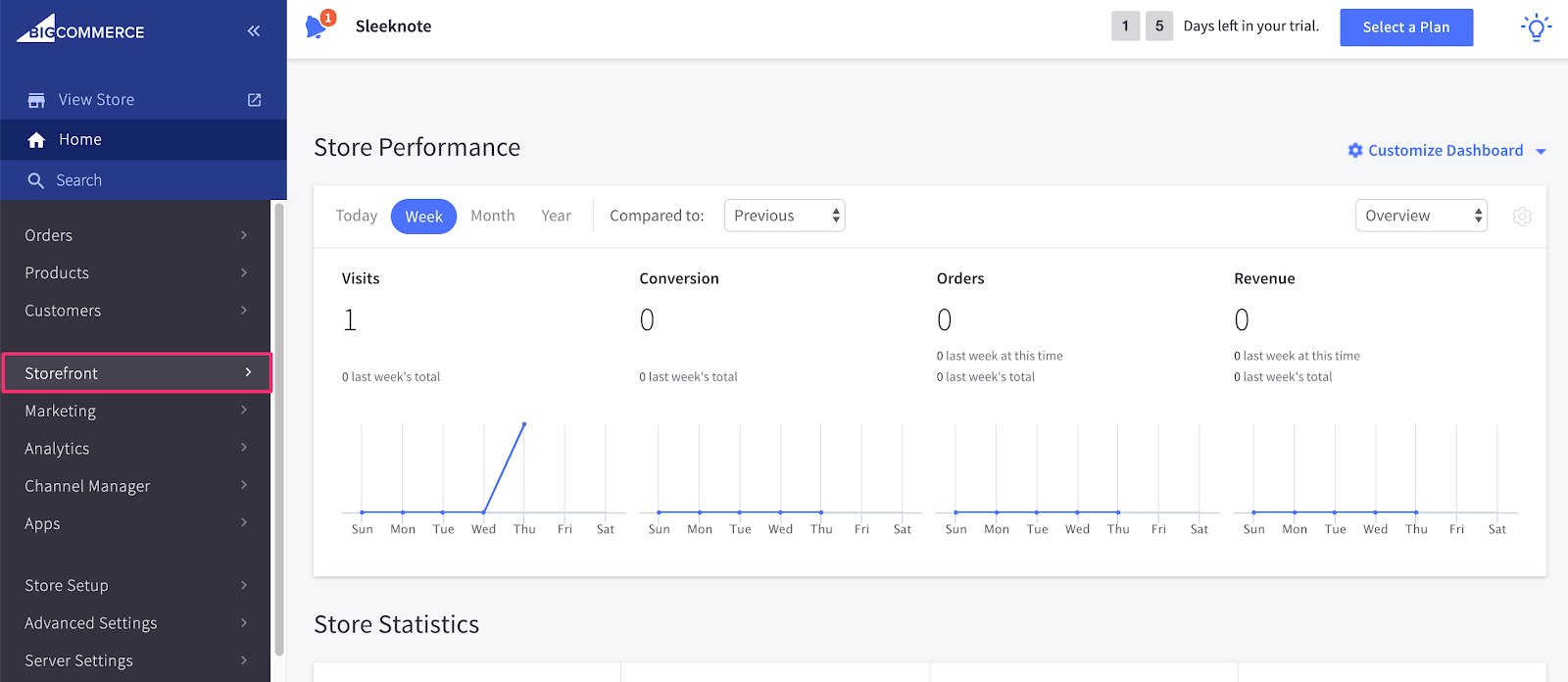Switch the time range to Today
Image resolution: width=1568 pixels, height=682 pixels.
[x=356, y=216]
